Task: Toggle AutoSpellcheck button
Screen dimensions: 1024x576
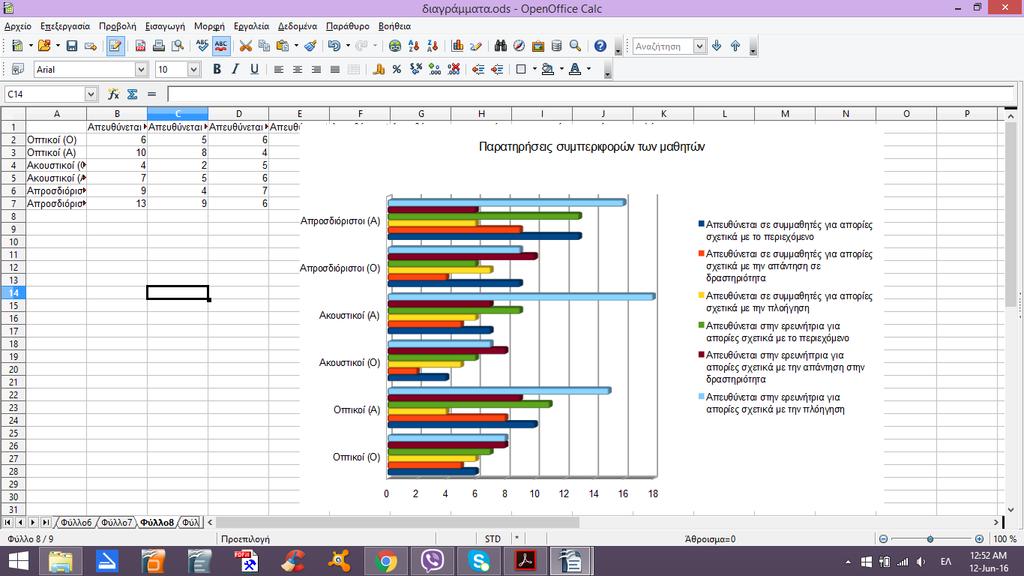Action: tap(221, 46)
